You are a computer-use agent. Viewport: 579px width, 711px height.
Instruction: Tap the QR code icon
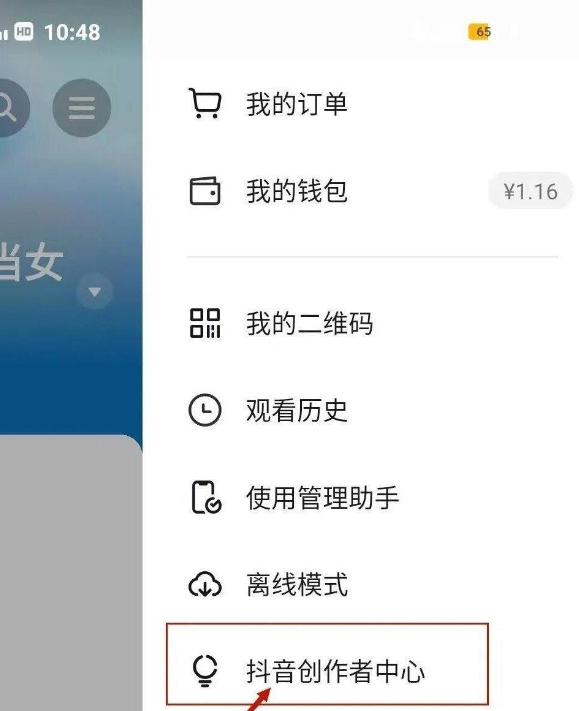point(205,323)
